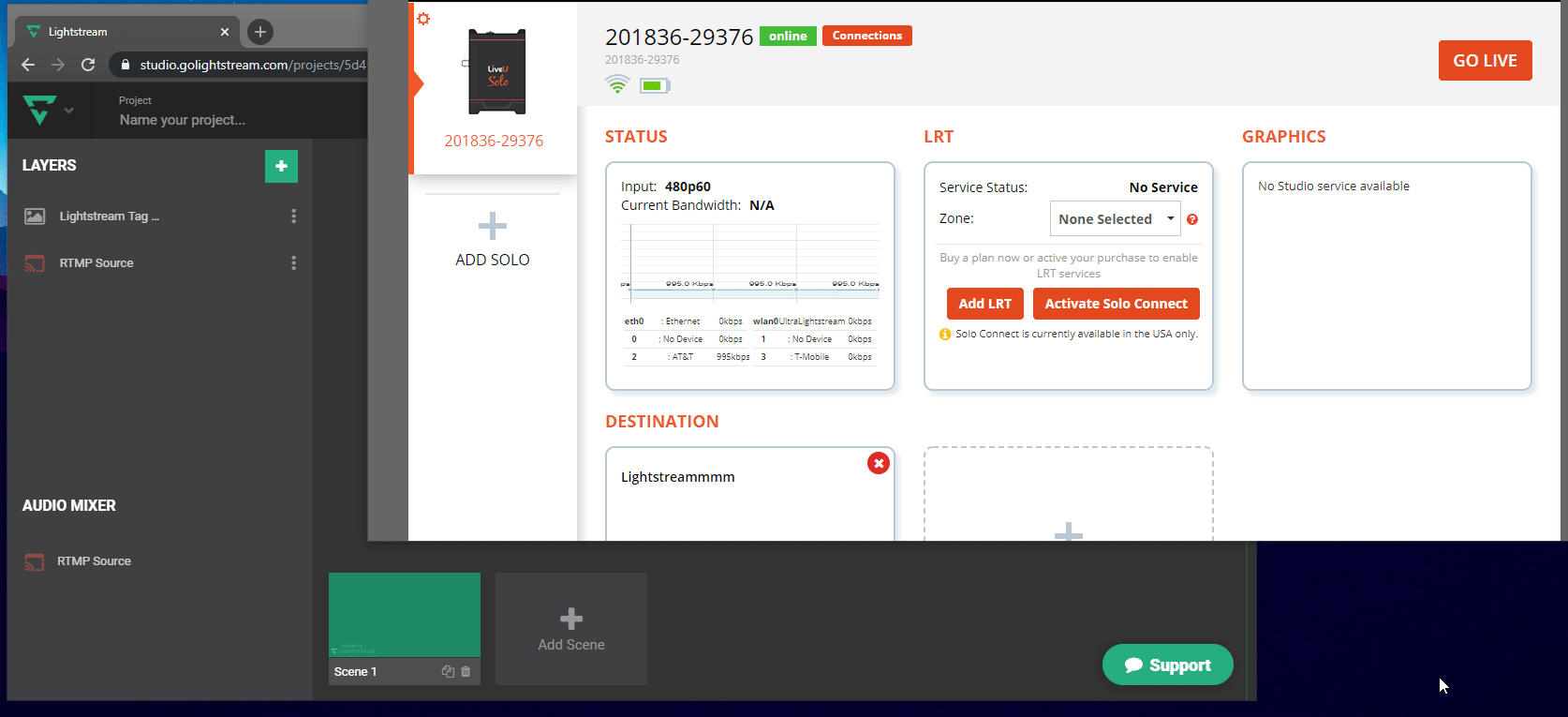Click the Lightstream logo in the header
This screenshot has width=1568, height=717.
click(39, 110)
